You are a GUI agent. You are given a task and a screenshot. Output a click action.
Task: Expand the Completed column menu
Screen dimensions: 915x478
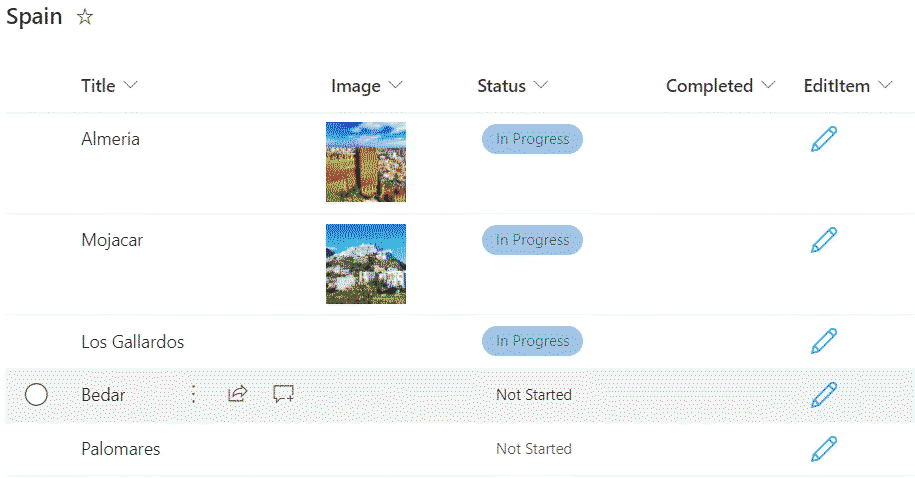pos(769,85)
